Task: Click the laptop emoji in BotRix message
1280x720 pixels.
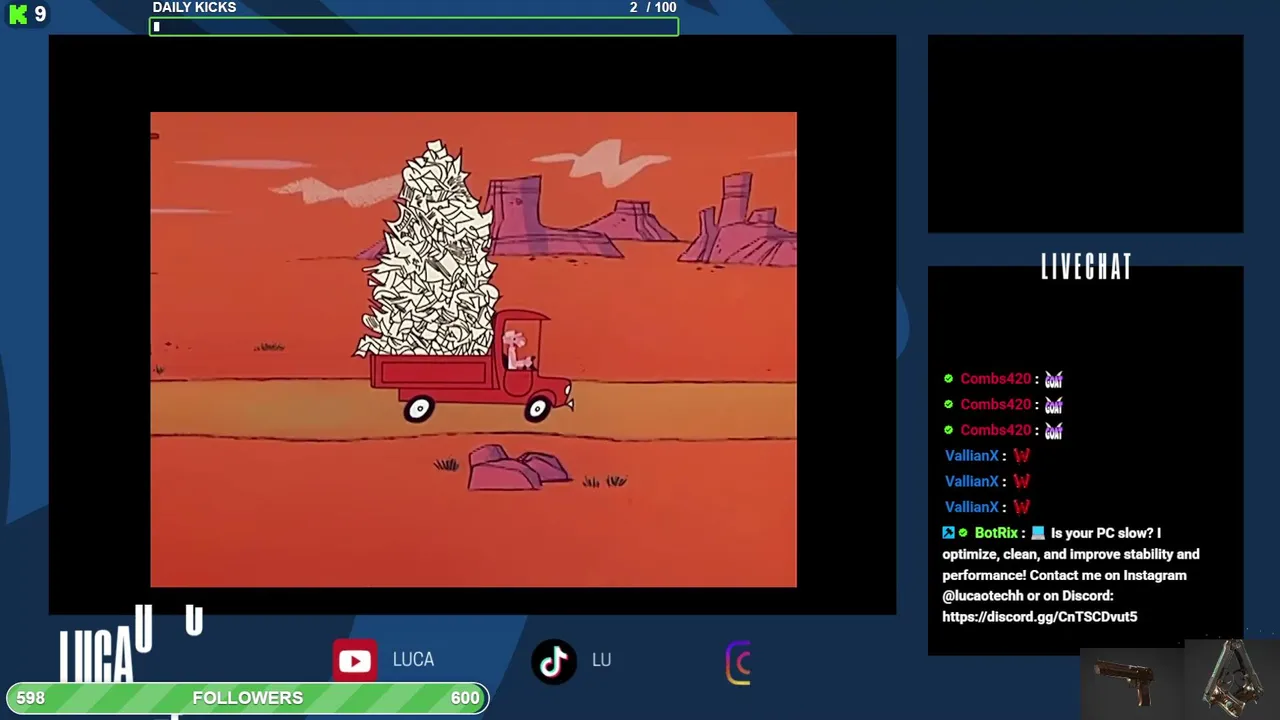Action: pyautogui.click(x=1038, y=533)
